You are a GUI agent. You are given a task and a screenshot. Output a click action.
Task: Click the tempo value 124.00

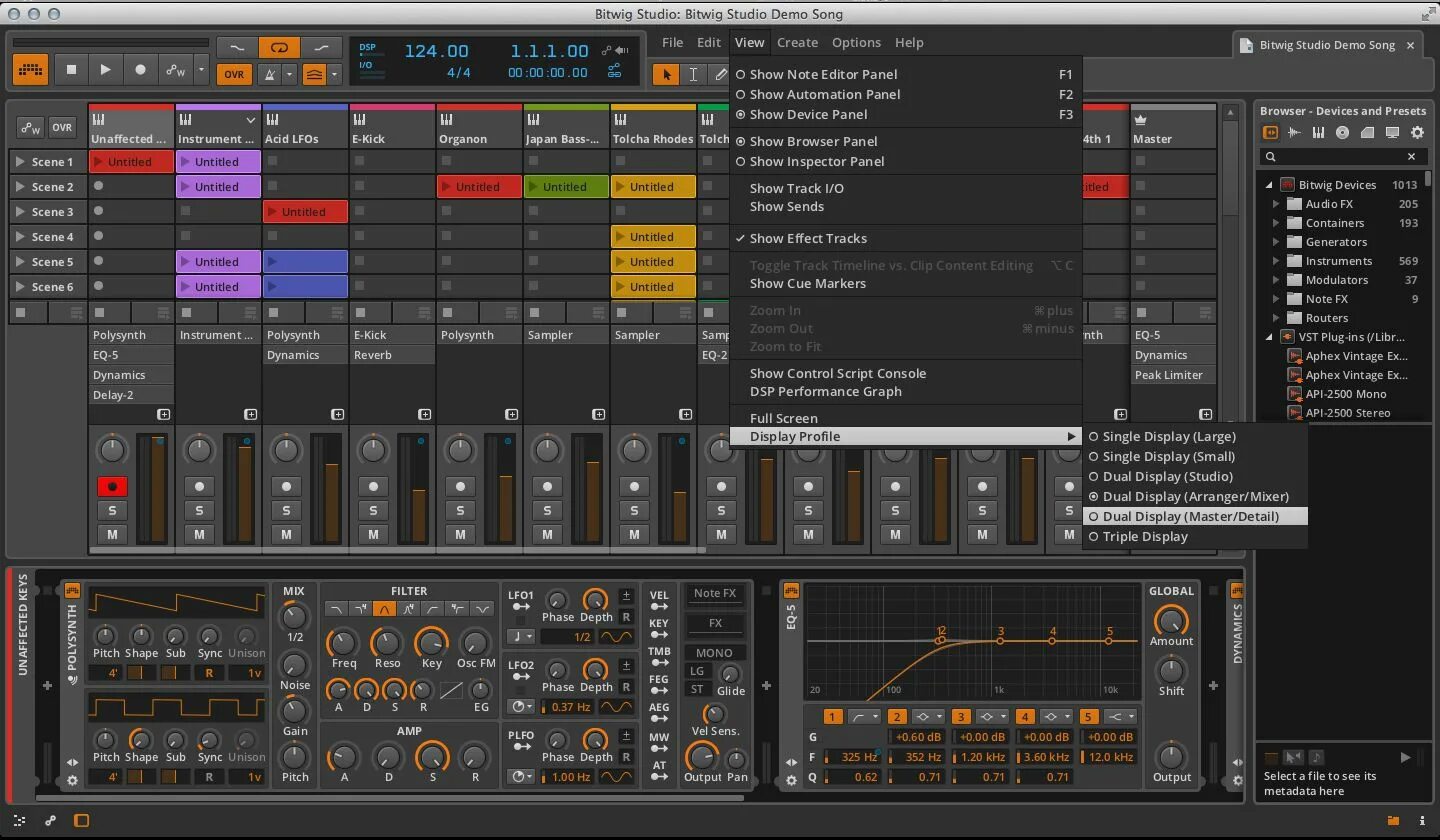tap(436, 51)
